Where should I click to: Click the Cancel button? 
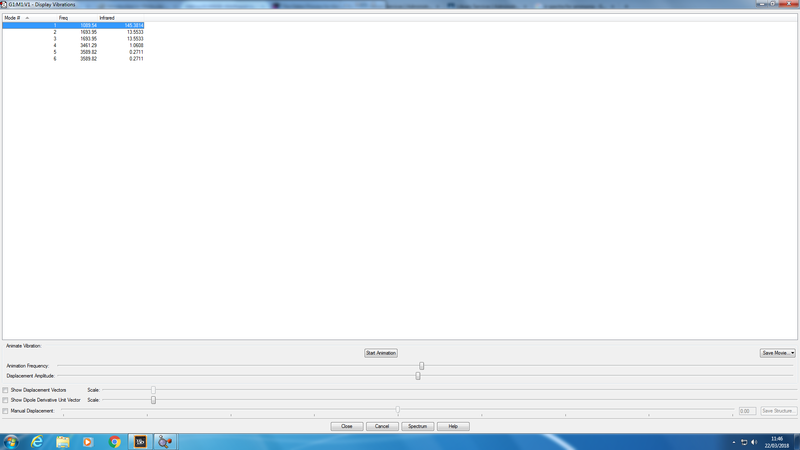tap(382, 426)
